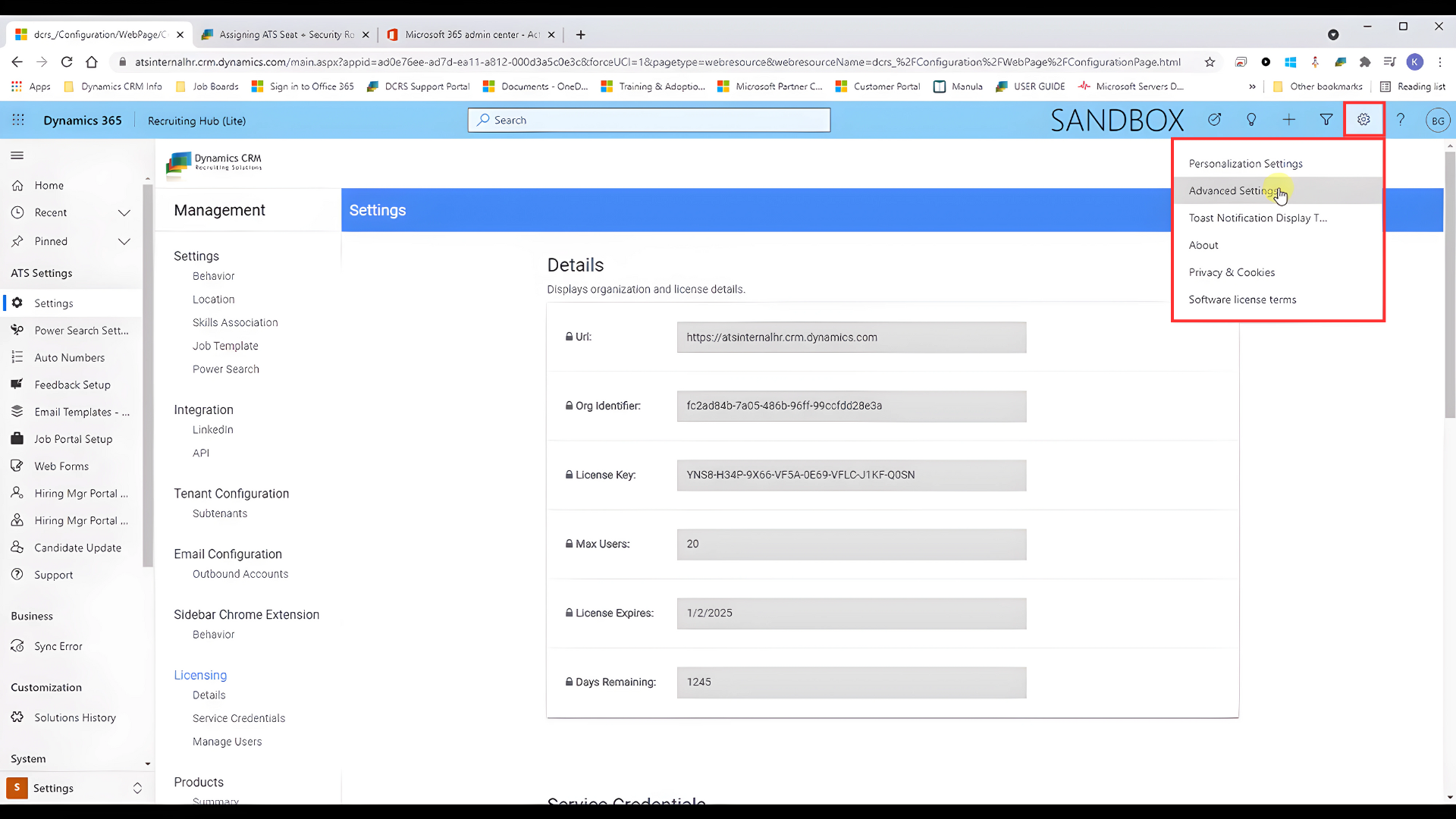Open Job Portal Setup sidebar item

click(x=72, y=439)
